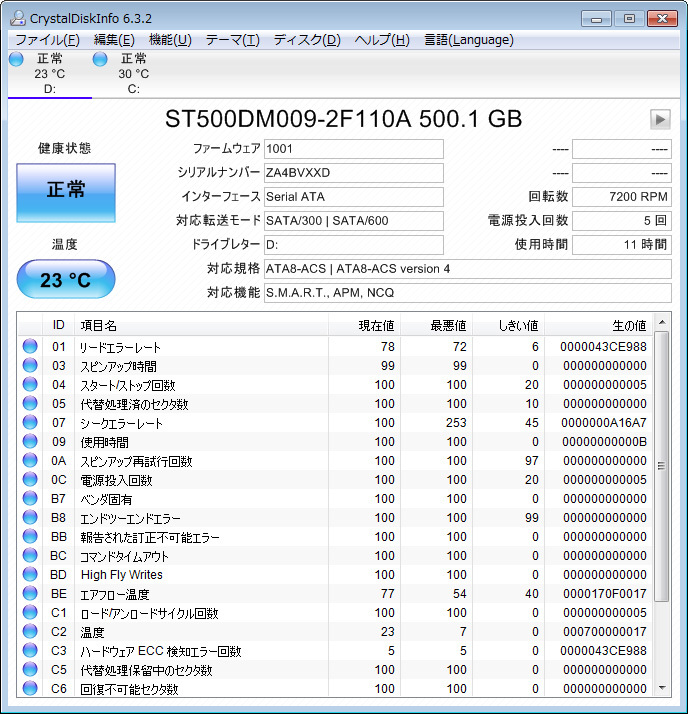This screenshot has width=688, height=714.
Task: Click the 電源投入回数 field showing 5 回
Action: click(x=622, y=221)
